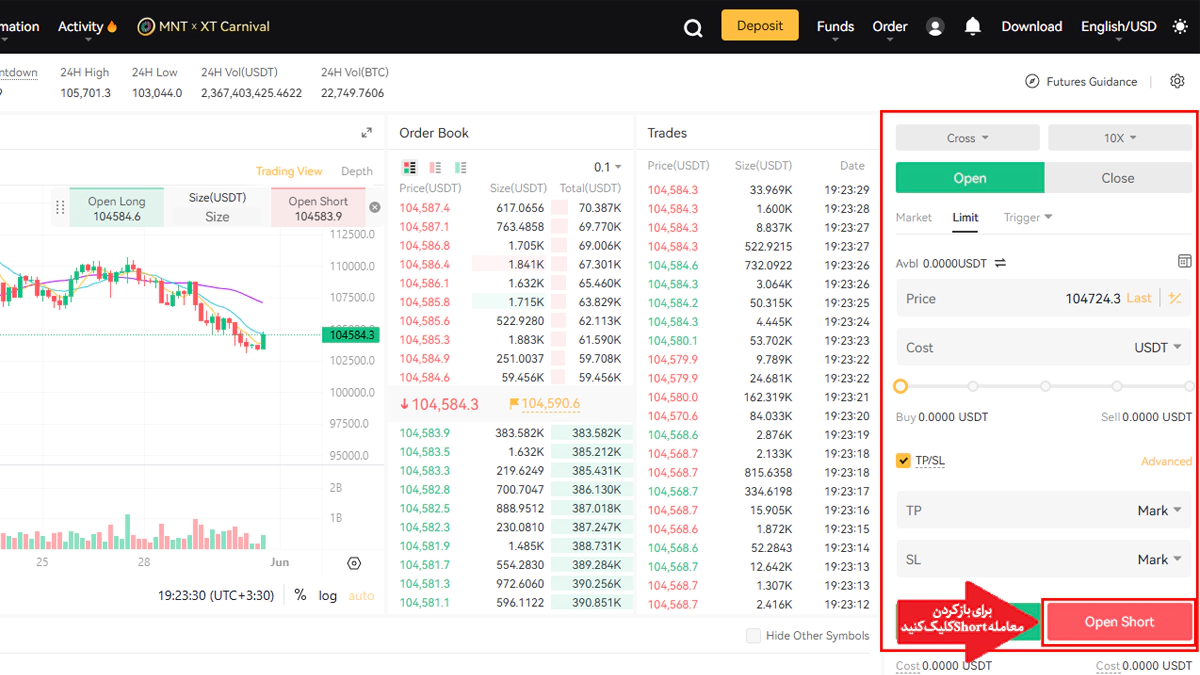Select the Market order tab
This screenshot has width=1200, height=675.
(914, 217)
